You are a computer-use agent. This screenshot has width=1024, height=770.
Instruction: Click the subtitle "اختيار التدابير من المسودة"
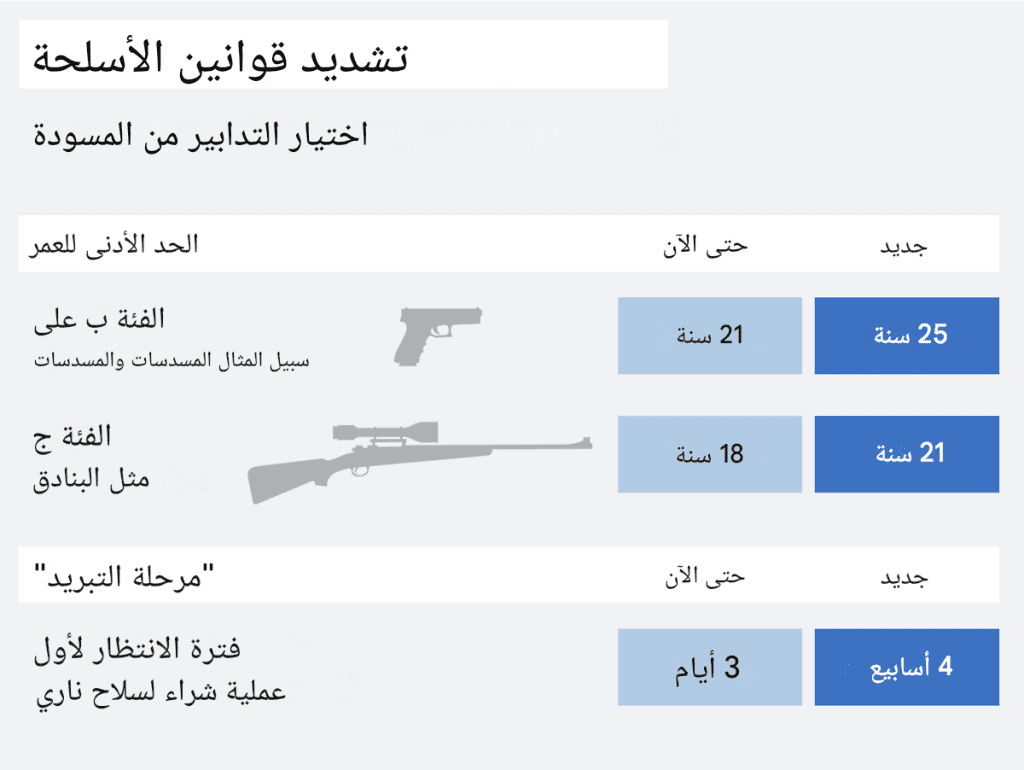[201, 133]
